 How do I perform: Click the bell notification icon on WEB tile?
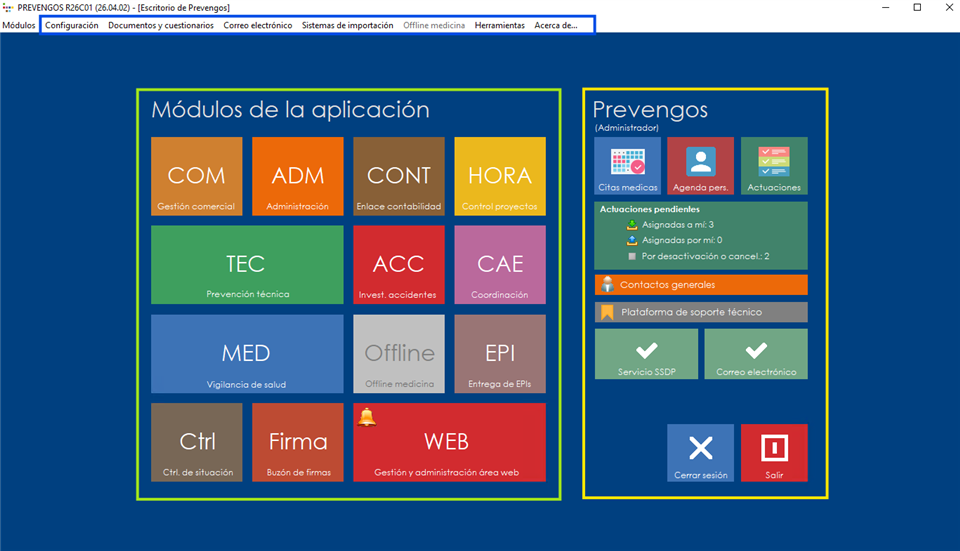pyautogui.click(x=367, y=417)
